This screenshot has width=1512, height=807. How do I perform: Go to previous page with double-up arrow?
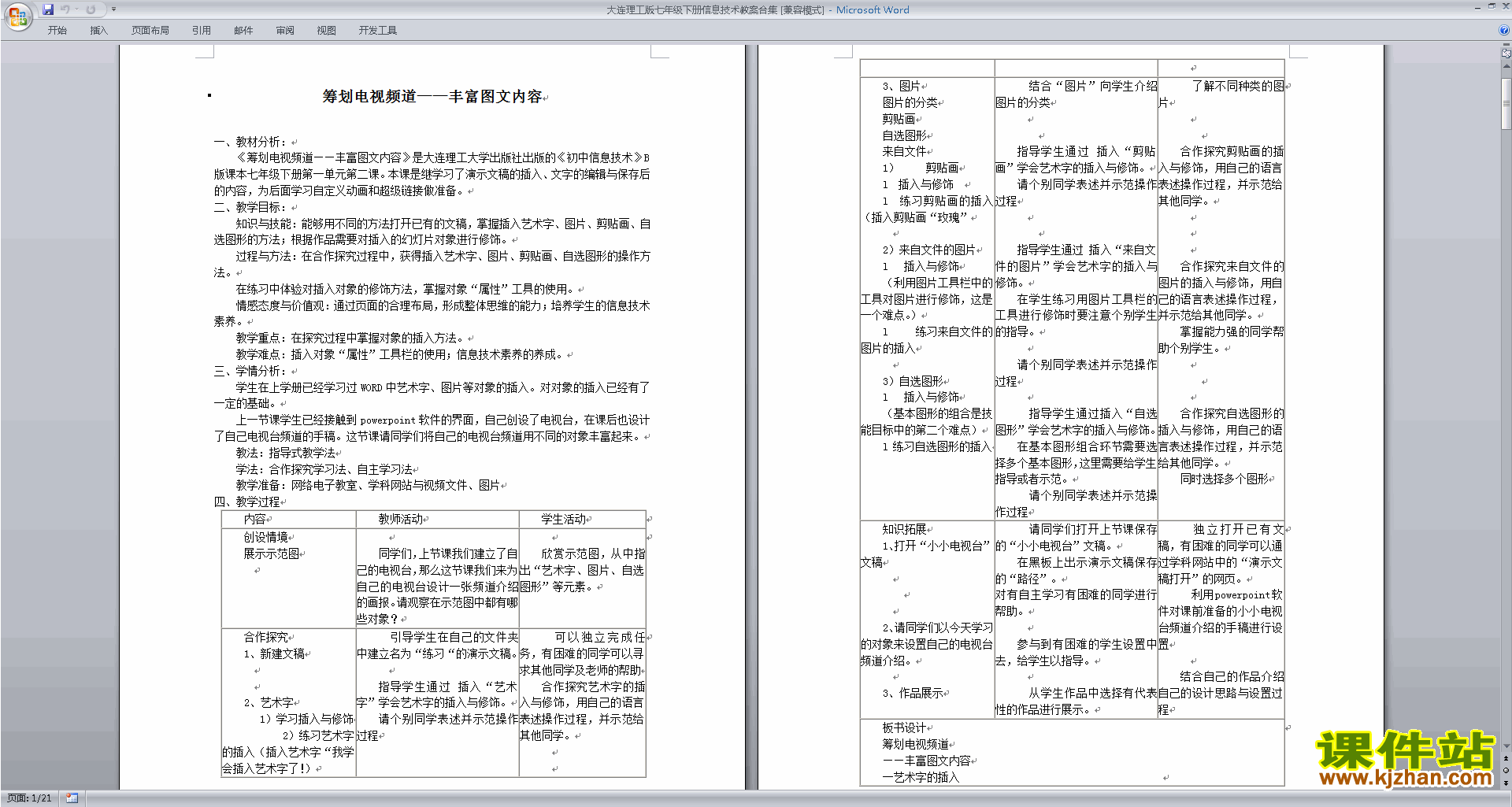click(1506, 758)
